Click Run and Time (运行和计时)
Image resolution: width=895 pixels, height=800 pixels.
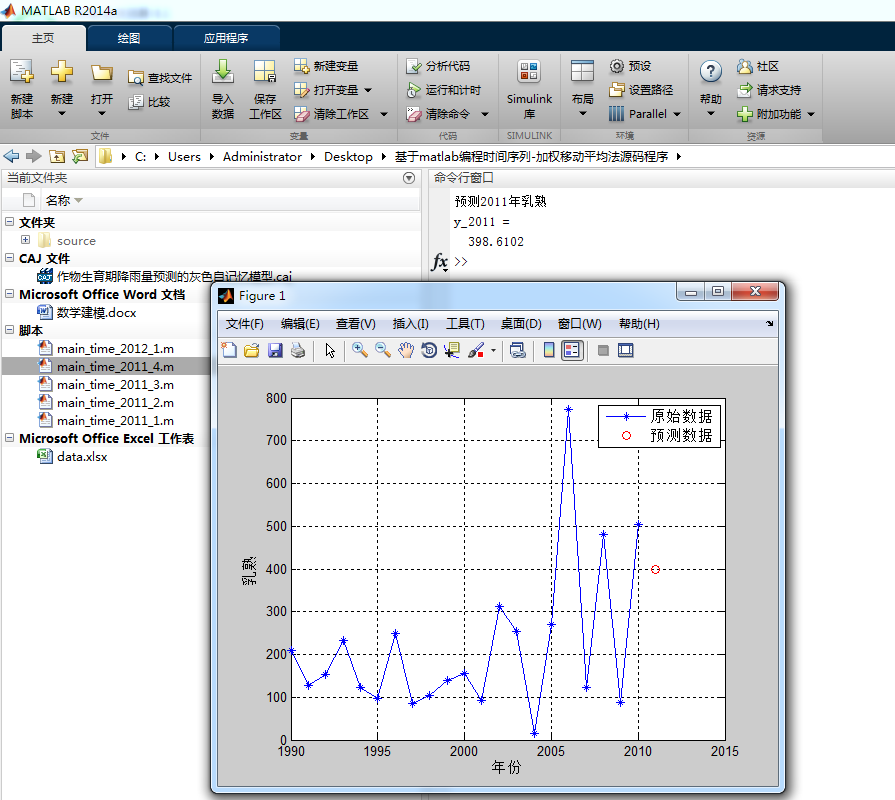(444, 90)
